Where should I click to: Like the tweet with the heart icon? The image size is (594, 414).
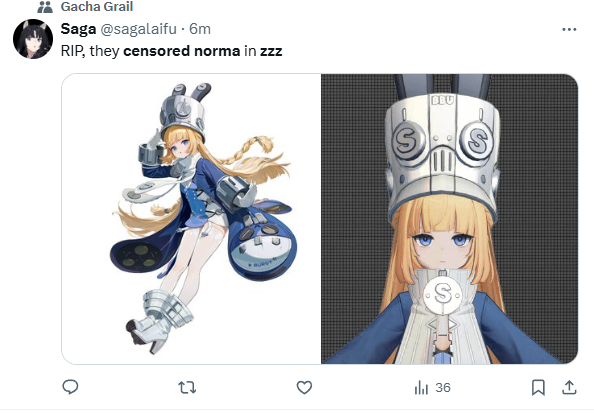pyautogui.click(x=304, y=387)
